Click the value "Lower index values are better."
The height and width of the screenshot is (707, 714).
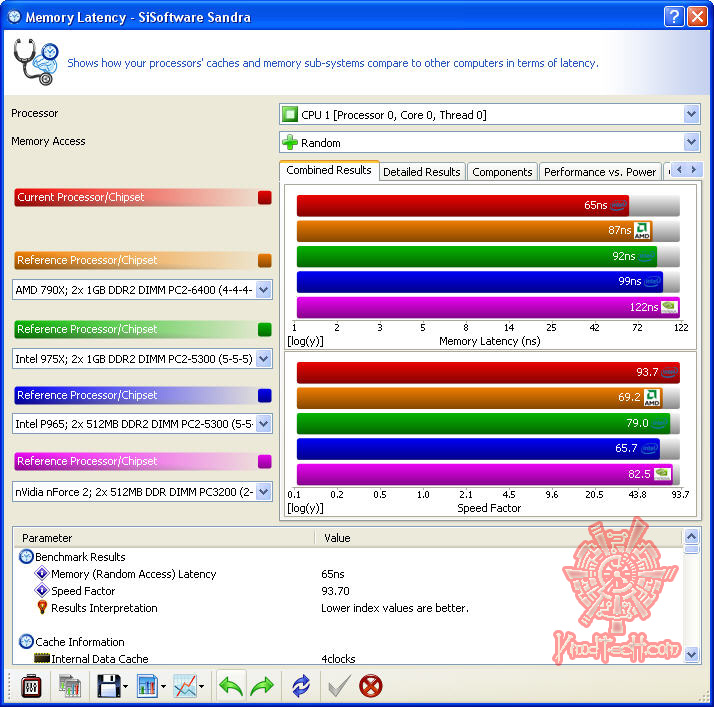pos(395,608)
